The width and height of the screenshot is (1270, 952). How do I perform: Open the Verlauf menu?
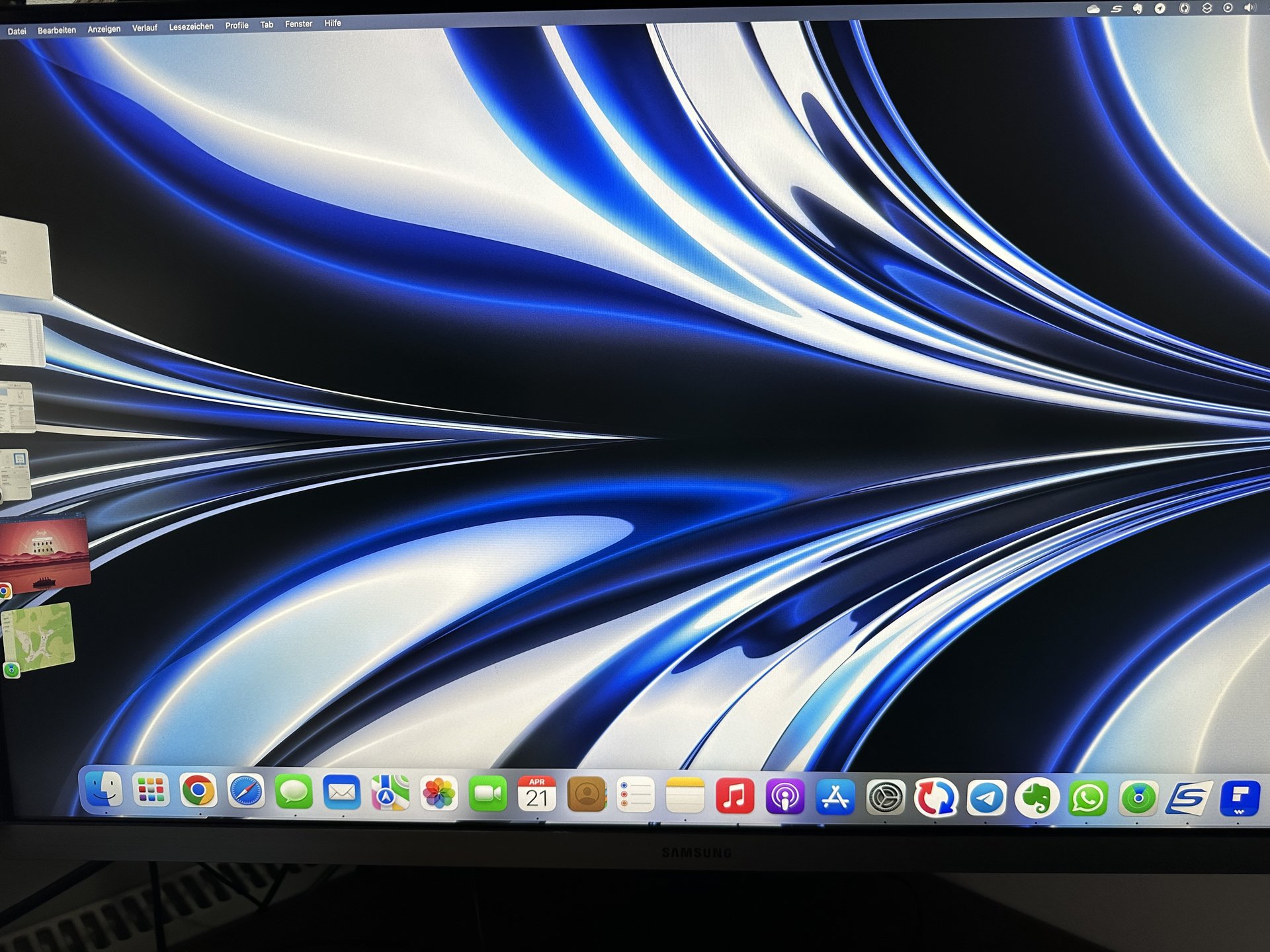point(145,28)
